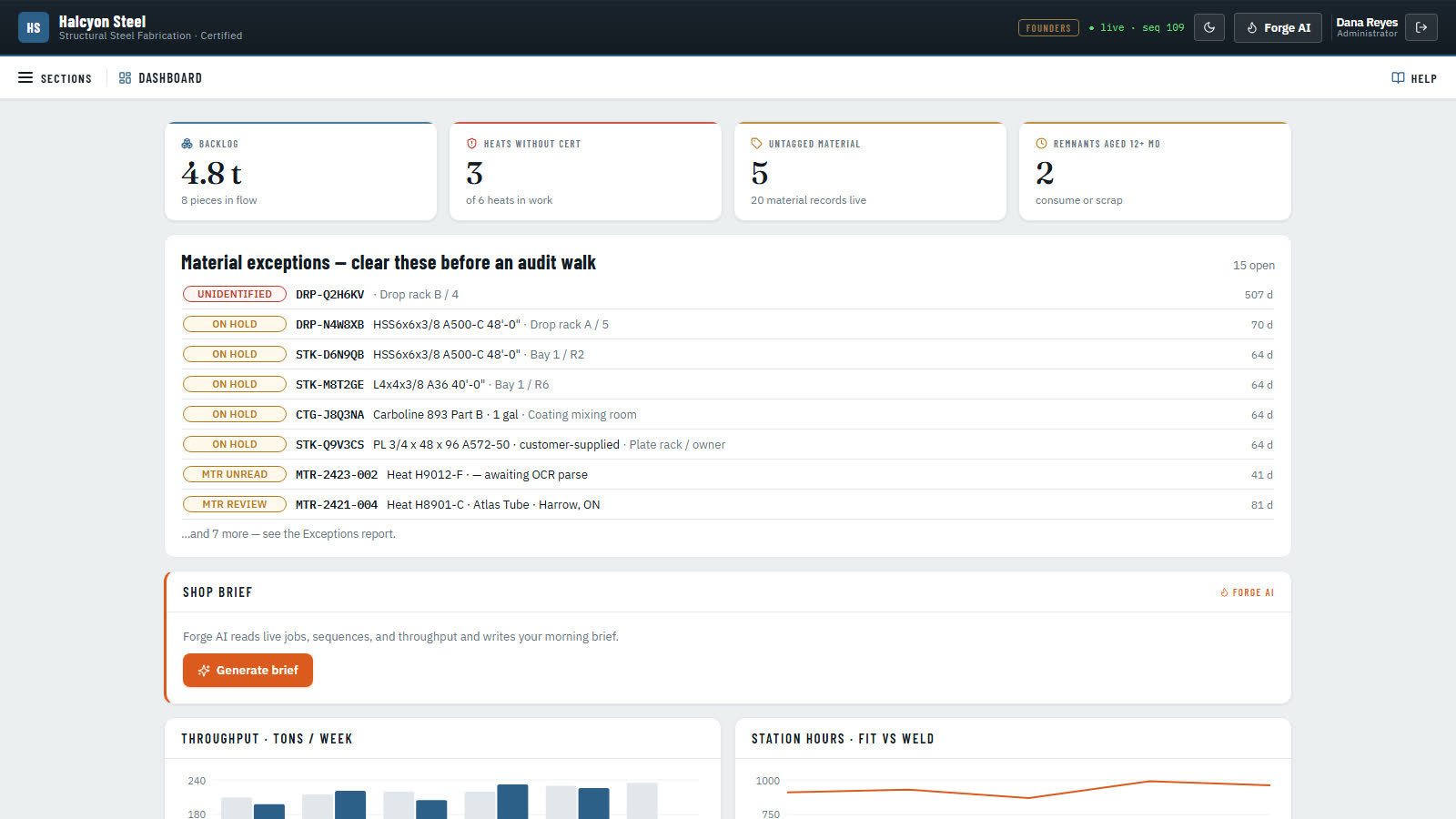Click the live seq 109 status indicator
Viewport: 1456px width, 819px height.
[x=1137, y=28]
